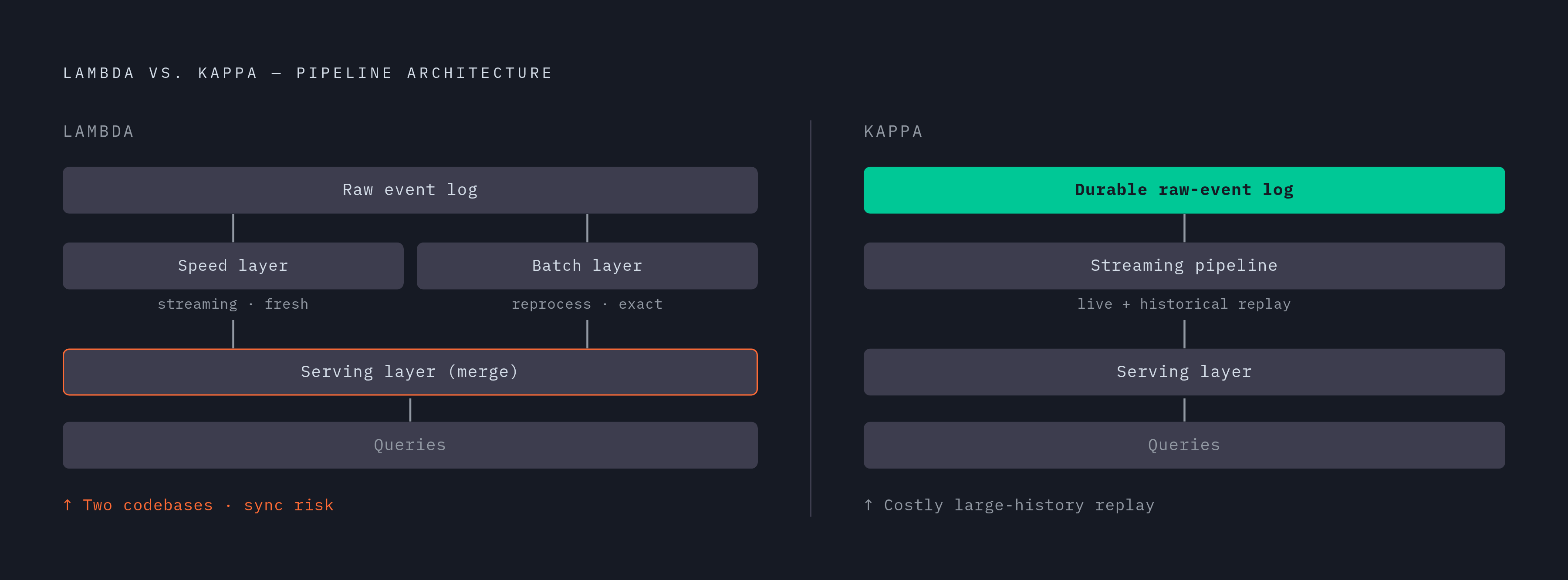Click the Serving layer (merge) box
The width and height of the screenshot is (1568, 580).
coord(410,372)
